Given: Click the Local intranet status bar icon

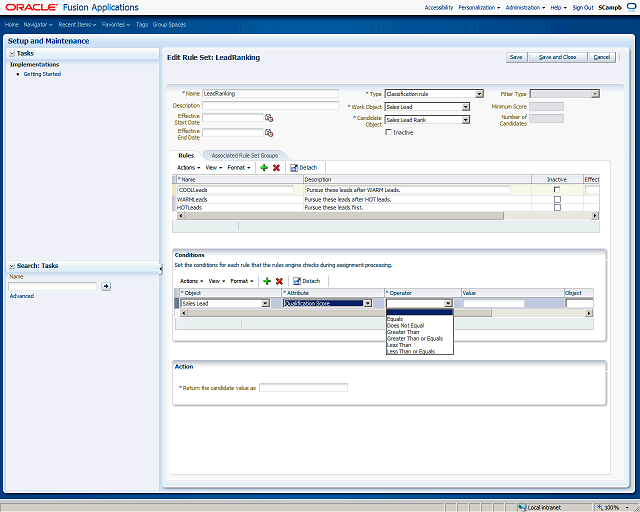Looking at the screenshot, I should coord(522,507).
